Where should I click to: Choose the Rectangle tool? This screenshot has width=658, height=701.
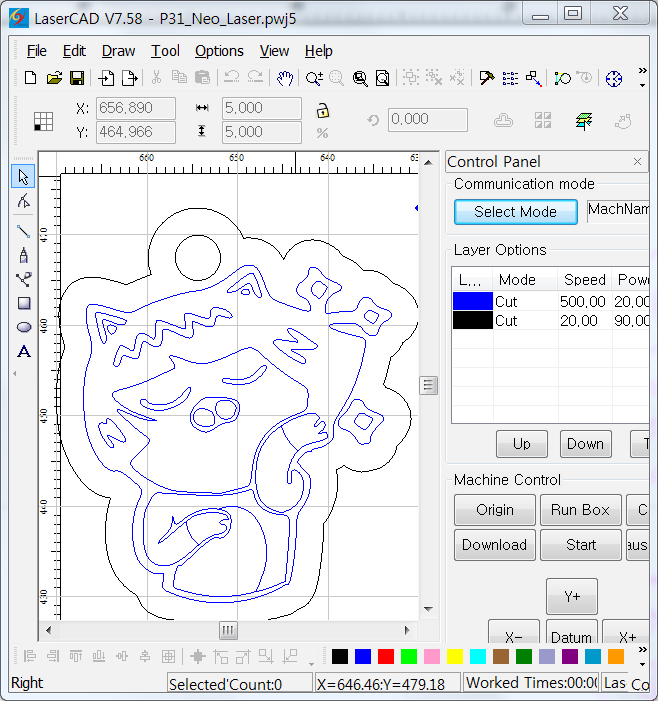[24, 303]
